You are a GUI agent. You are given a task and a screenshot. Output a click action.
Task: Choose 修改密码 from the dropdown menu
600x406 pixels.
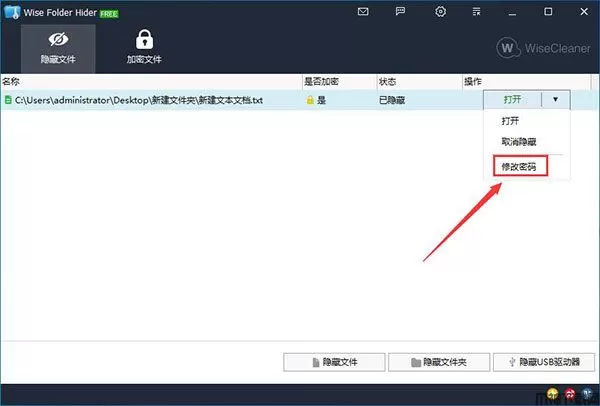click(520, 166)
